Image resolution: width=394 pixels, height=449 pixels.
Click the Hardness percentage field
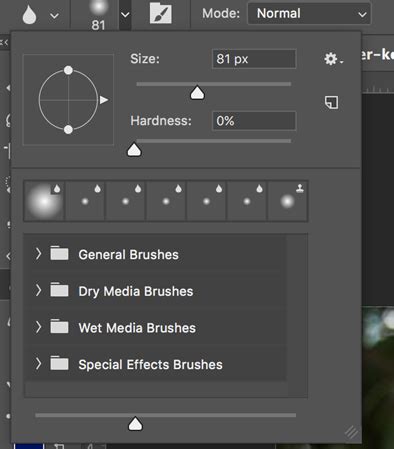(x=254, y=121)
